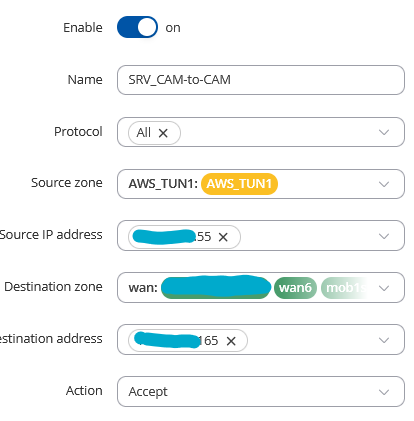Open the Destination zone dropdown chevron
The width and height of the screenshot is (414, 421).
pyautogui.click(x=384, y=288)
